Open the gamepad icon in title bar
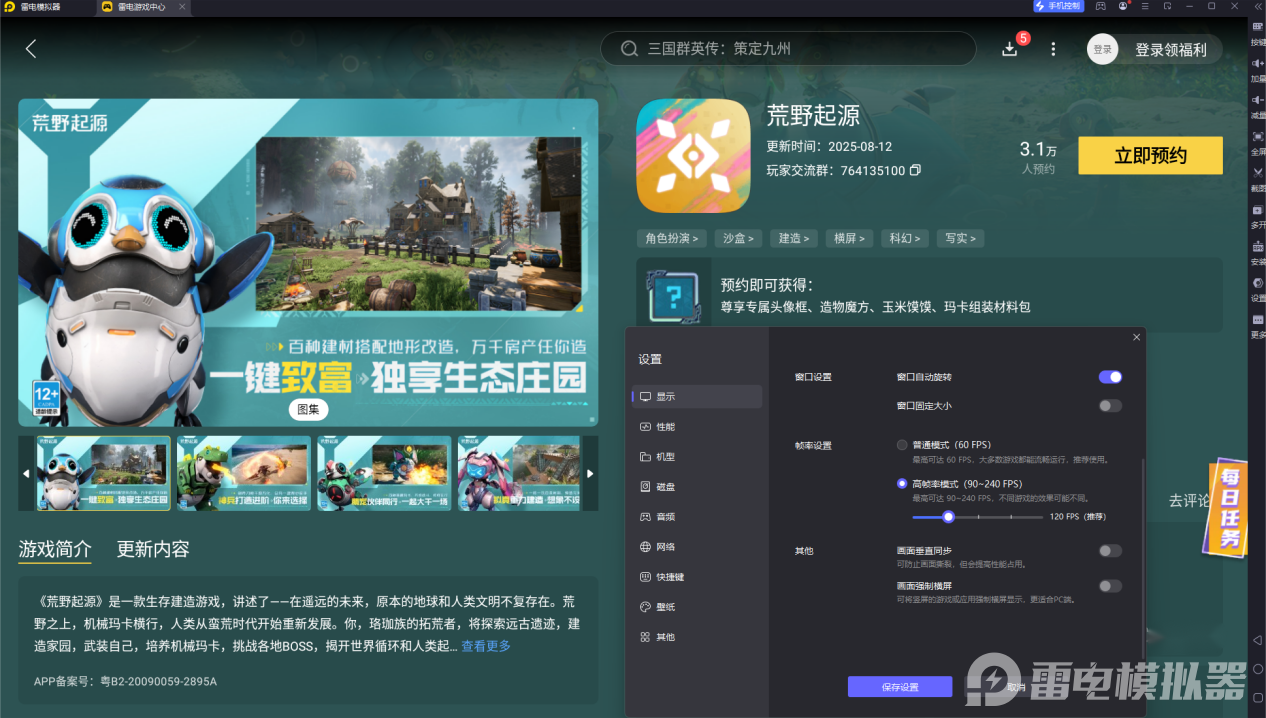The height and width of the screenshot is (718, 1266). point(1101,6)
